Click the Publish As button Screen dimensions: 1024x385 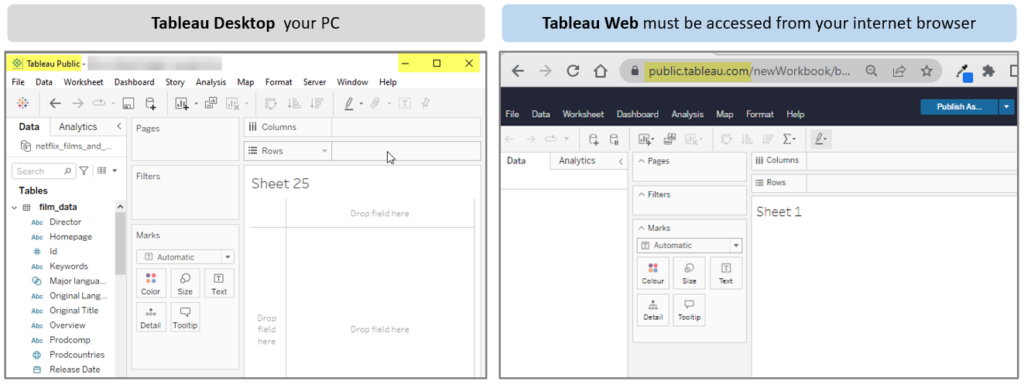(959, 107)
